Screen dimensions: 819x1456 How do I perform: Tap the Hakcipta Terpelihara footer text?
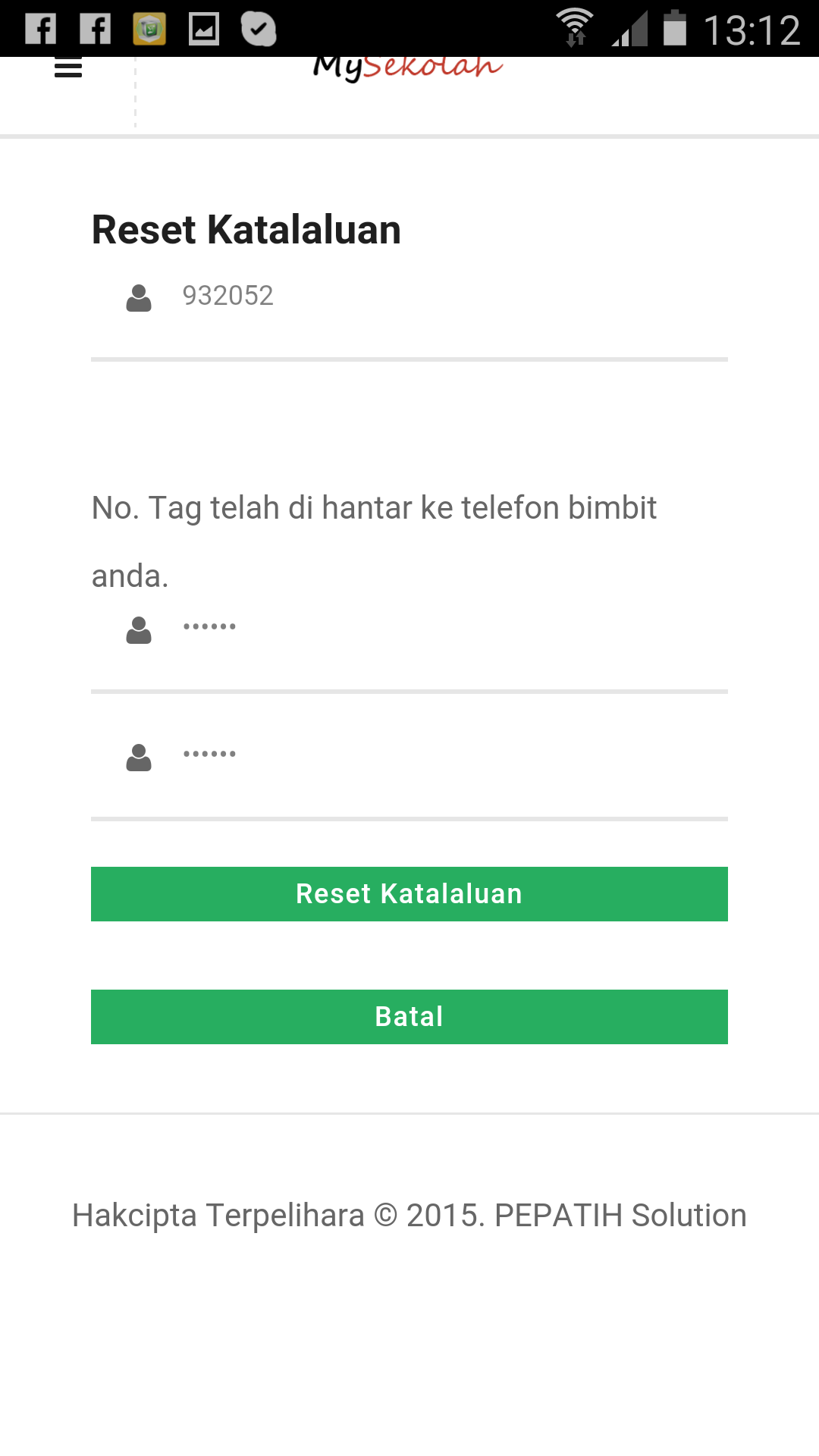point(409,1216)
